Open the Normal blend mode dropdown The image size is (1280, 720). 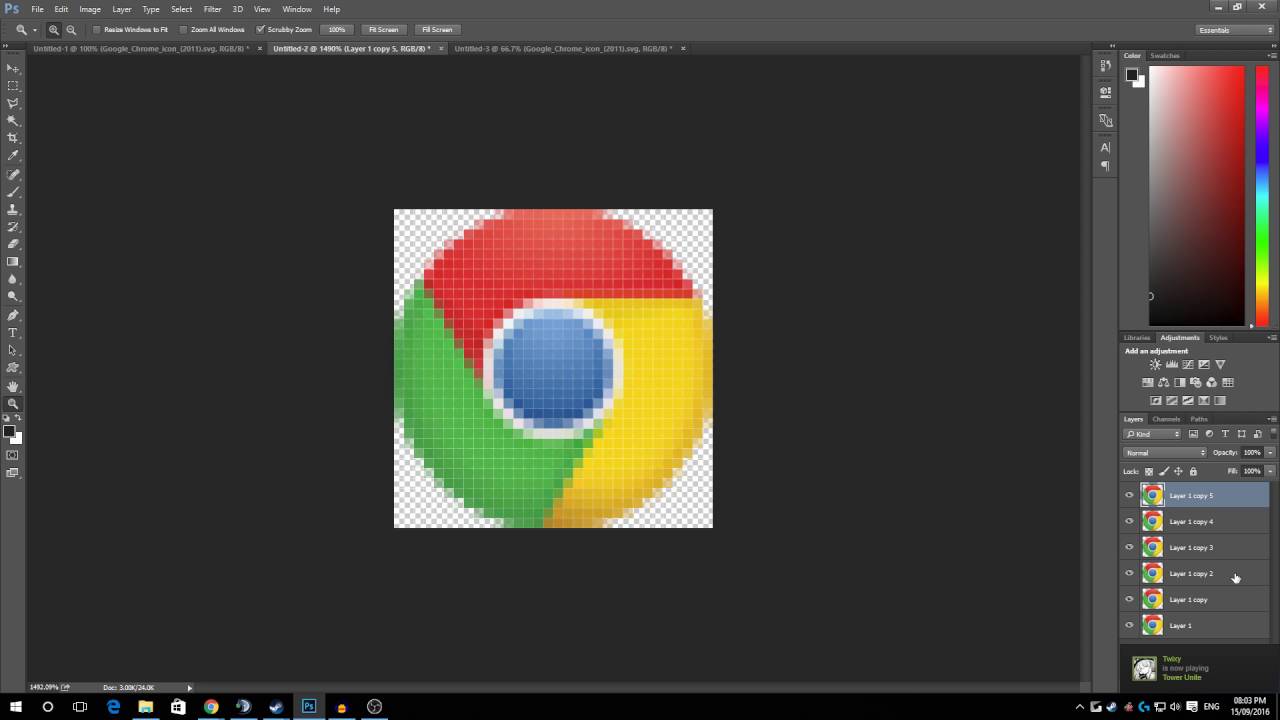1165,453
